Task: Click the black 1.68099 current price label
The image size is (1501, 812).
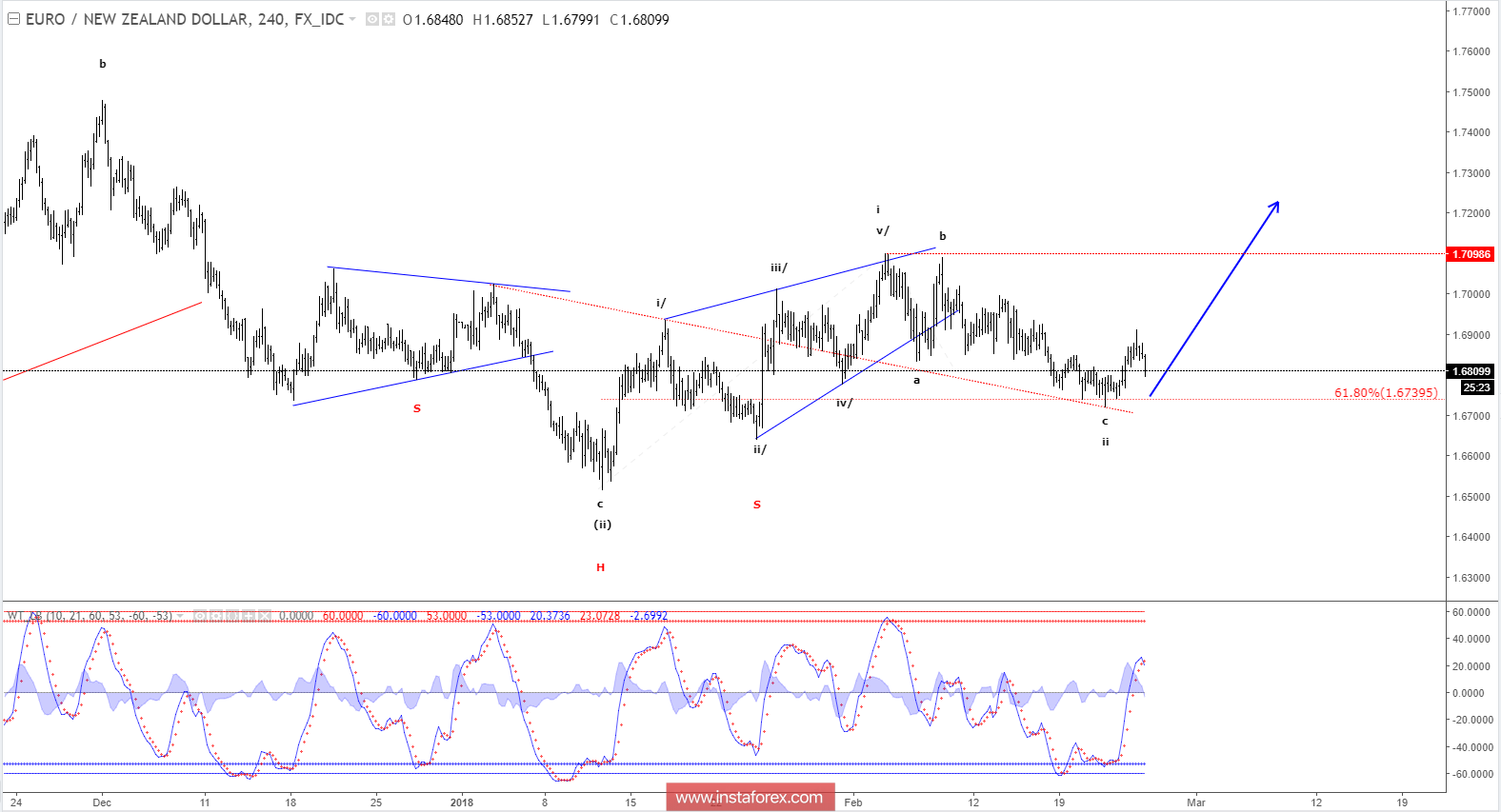Action: [1471, 371]
